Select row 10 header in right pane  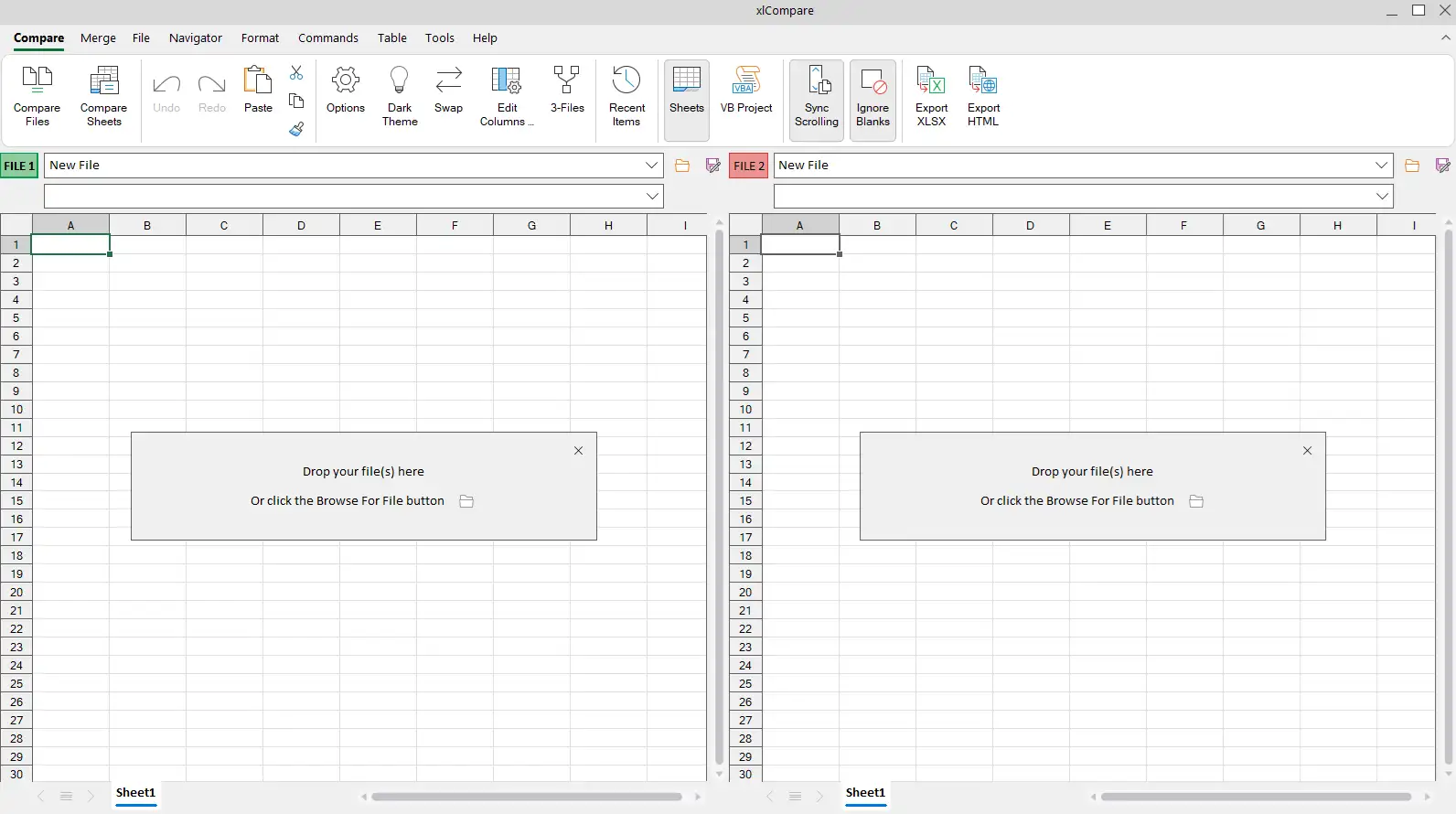[x=745, y=410]
